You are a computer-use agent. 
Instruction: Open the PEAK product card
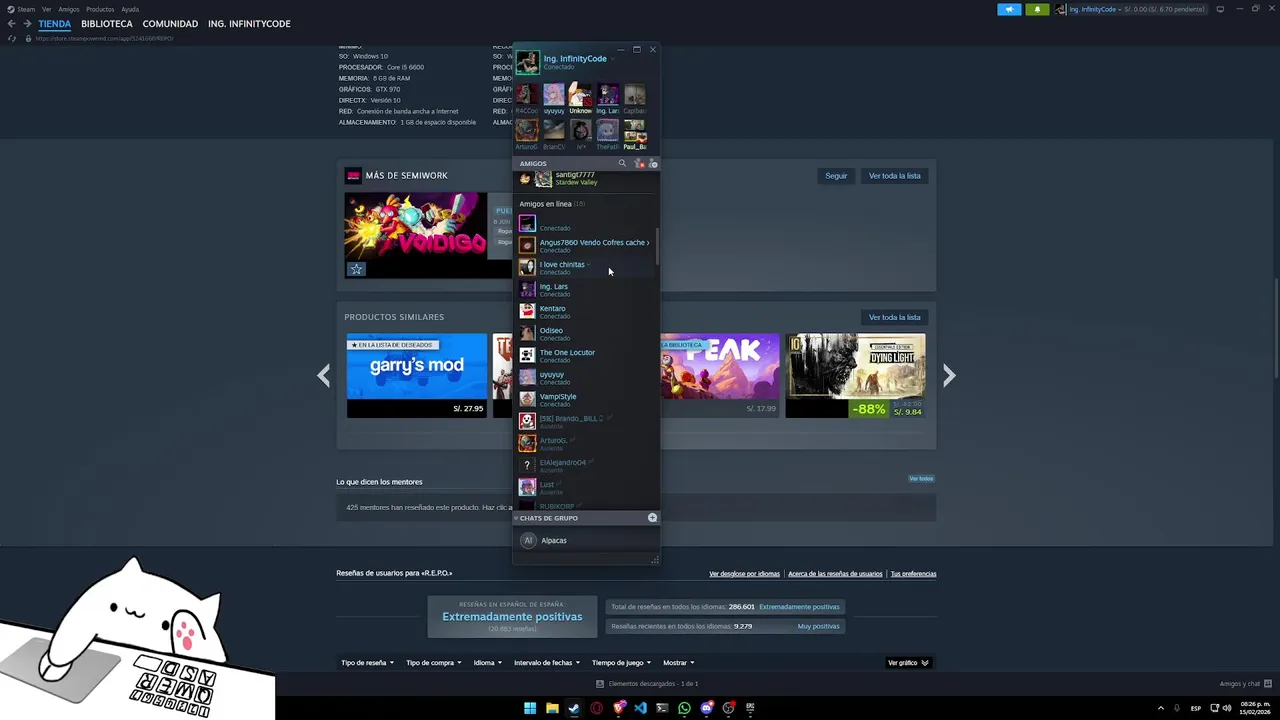tap(719, 375)
